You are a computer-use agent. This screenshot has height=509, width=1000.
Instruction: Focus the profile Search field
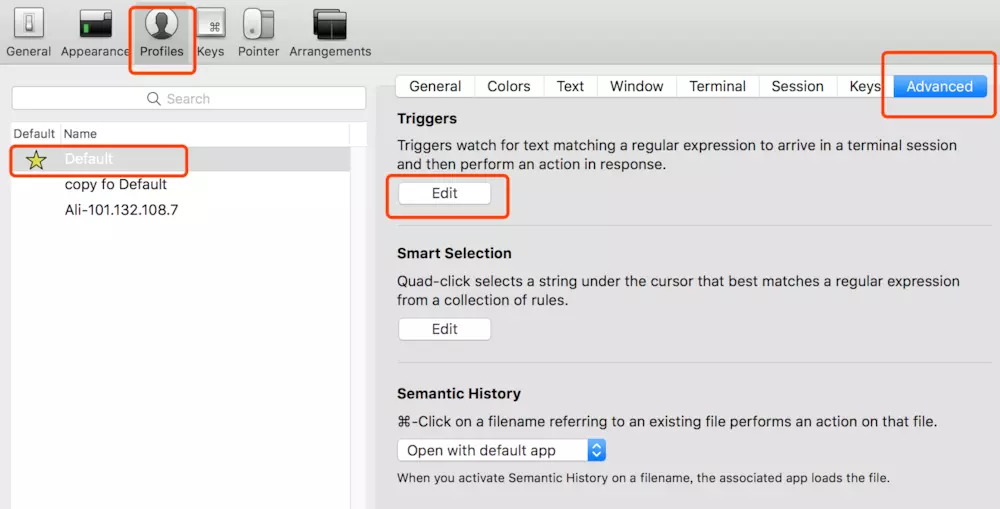(189, 99)
